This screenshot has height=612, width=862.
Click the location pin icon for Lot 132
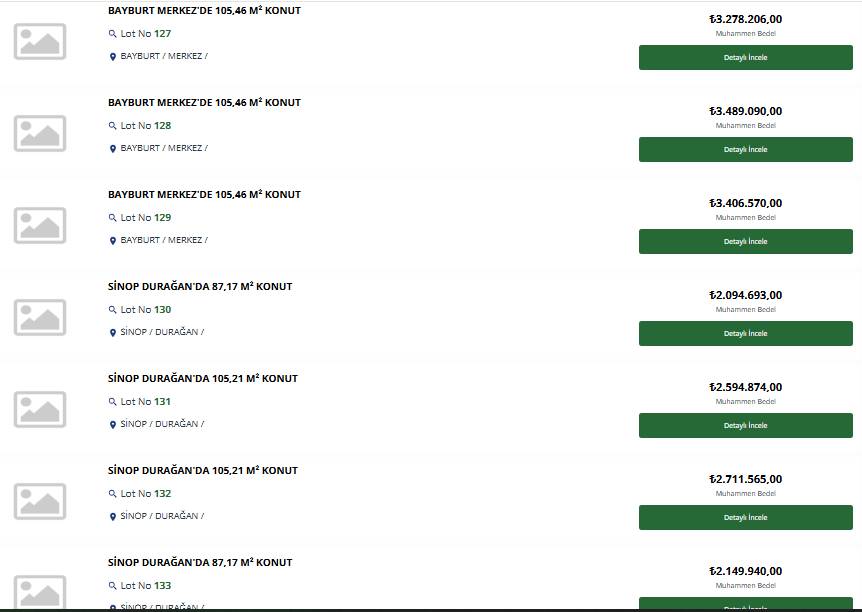click(x=113, y=517)
